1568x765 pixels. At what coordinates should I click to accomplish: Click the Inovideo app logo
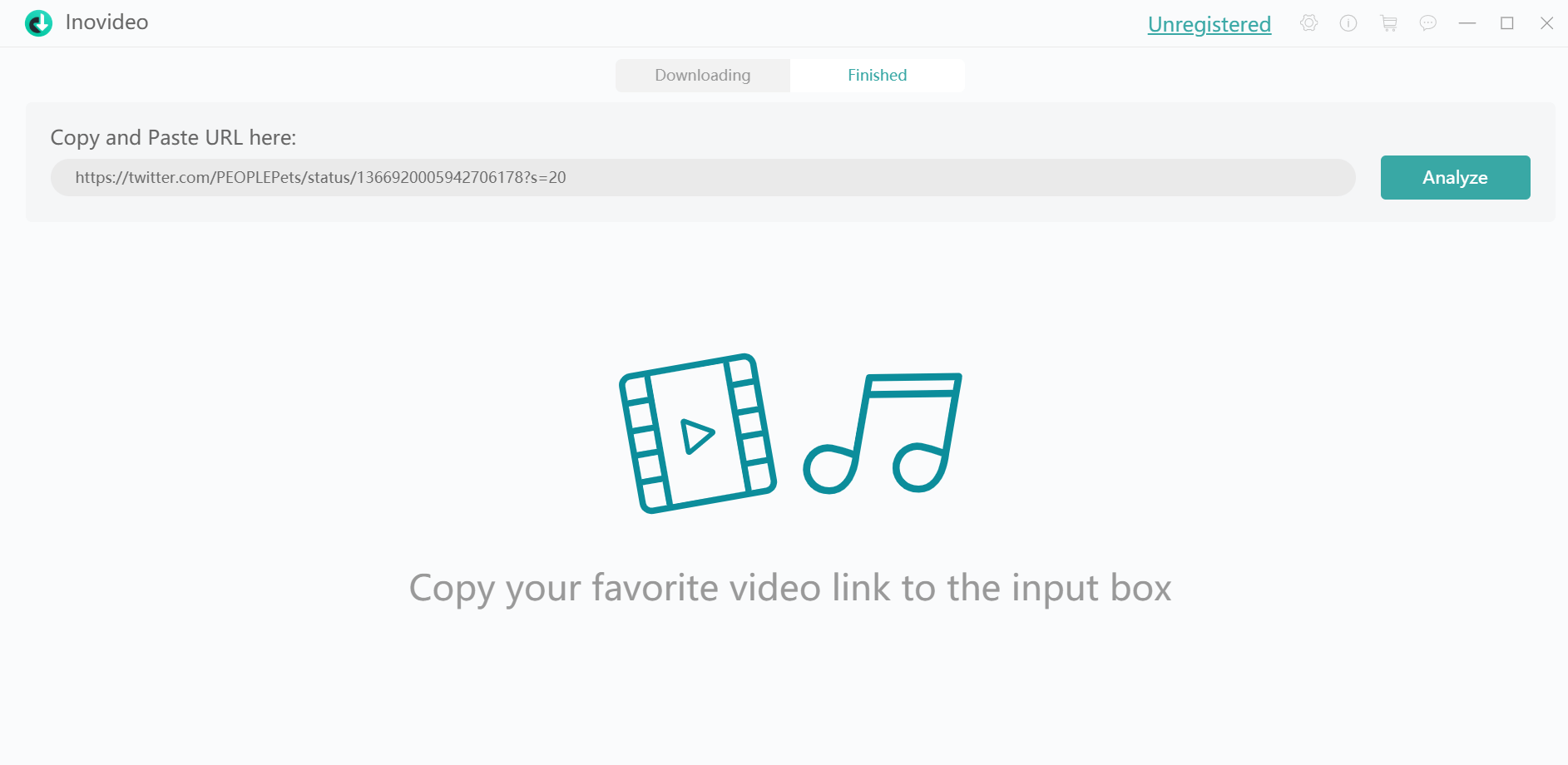[x=38, y=23]
